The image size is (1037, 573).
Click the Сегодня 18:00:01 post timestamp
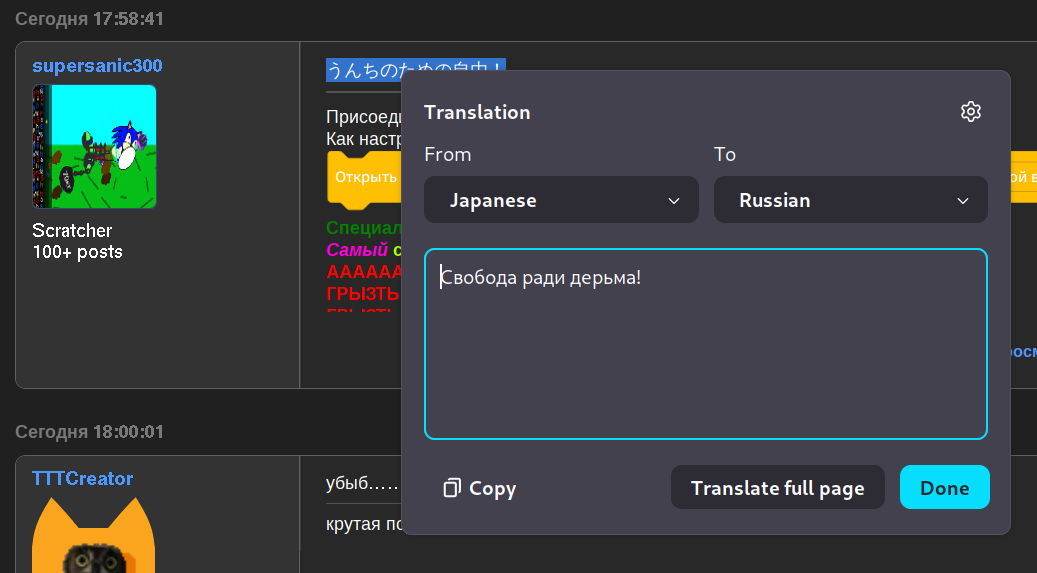coord(89,432)
